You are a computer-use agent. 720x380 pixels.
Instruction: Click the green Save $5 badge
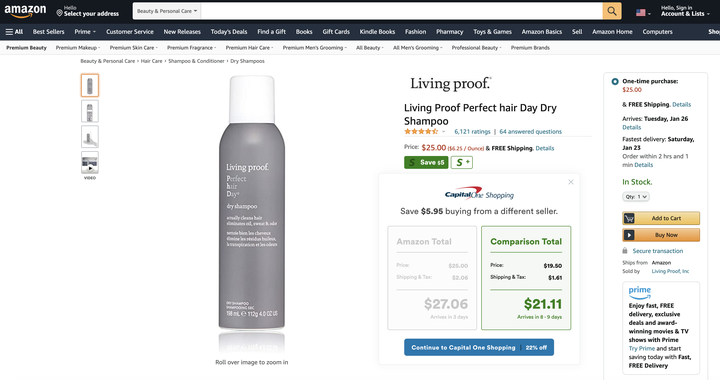[426, 162]
